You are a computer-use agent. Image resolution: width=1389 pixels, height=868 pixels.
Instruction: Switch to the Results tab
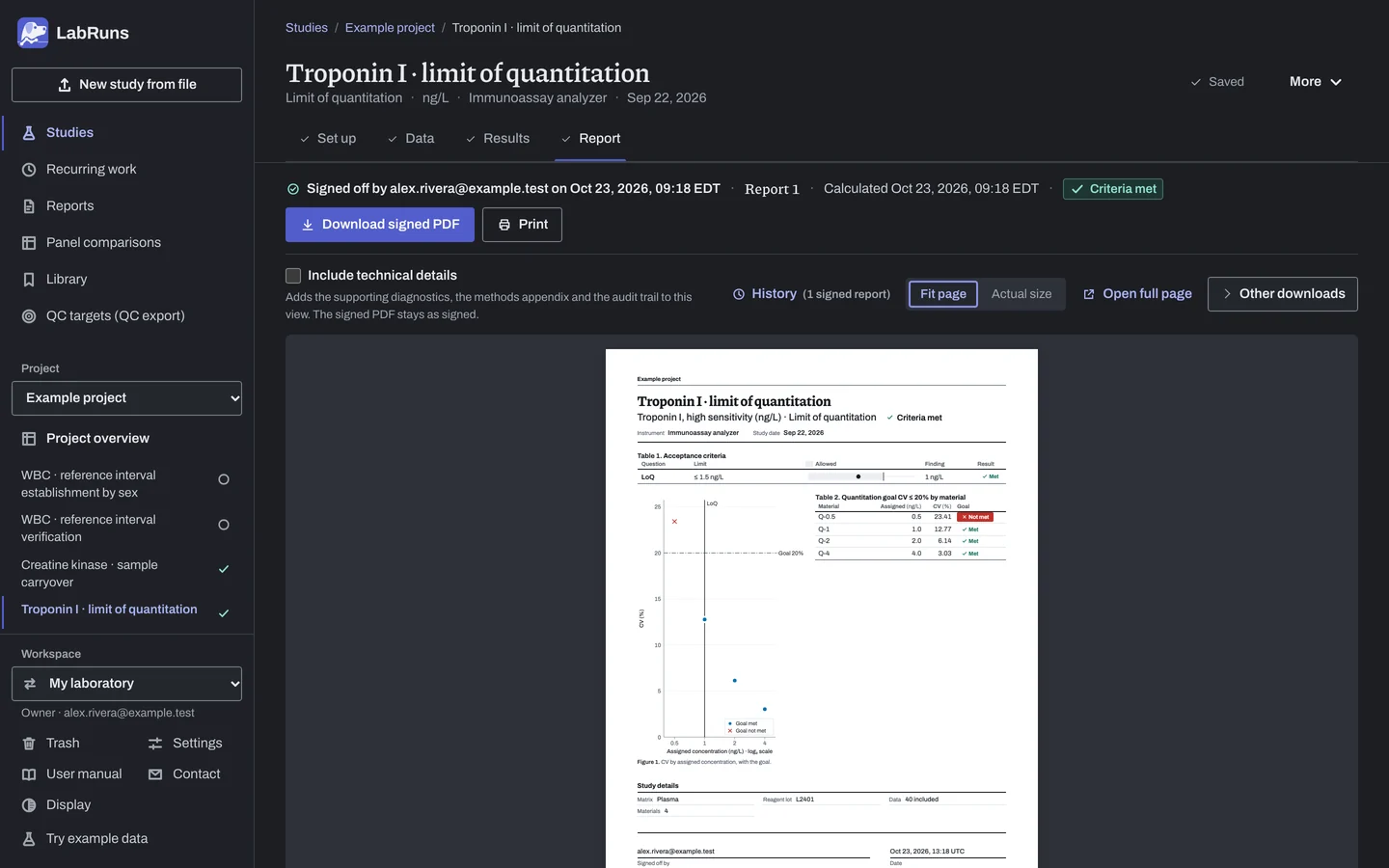pos(498,139)
